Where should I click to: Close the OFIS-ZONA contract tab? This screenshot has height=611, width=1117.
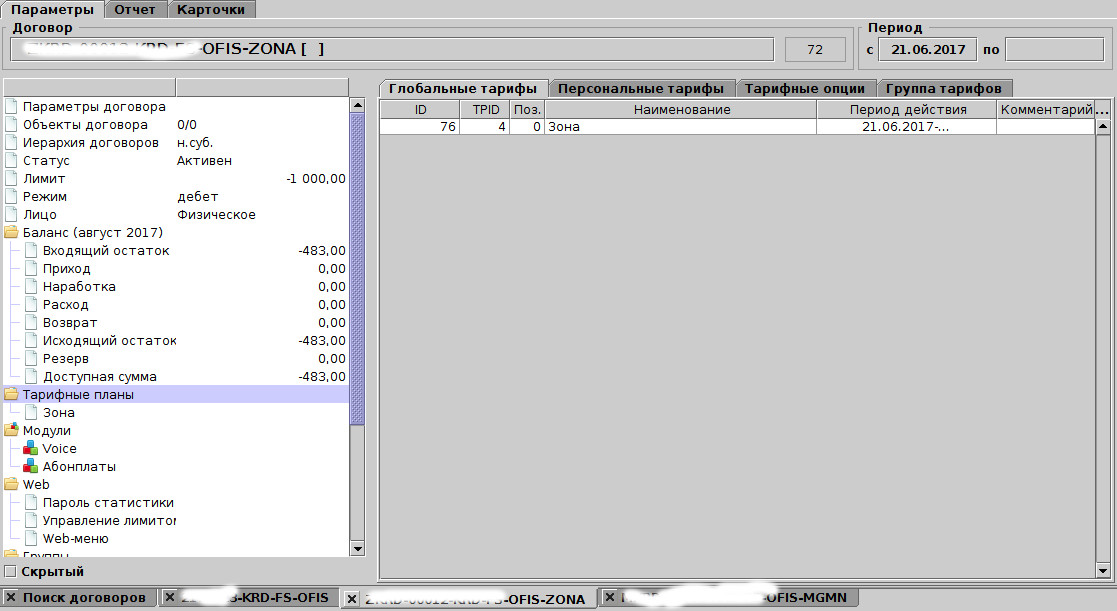[352, 599]
